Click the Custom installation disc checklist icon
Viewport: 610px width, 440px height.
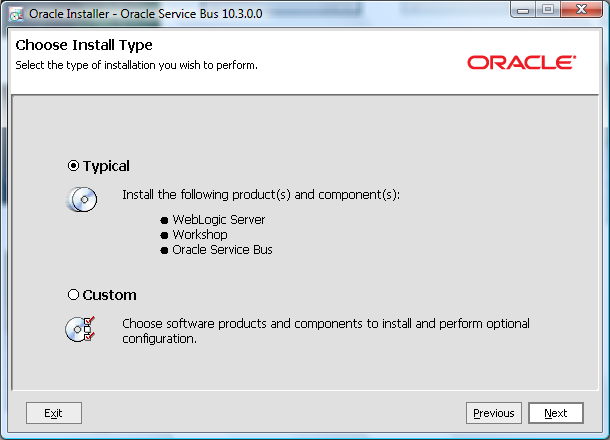pyautogui.click(x=80, y=329)
